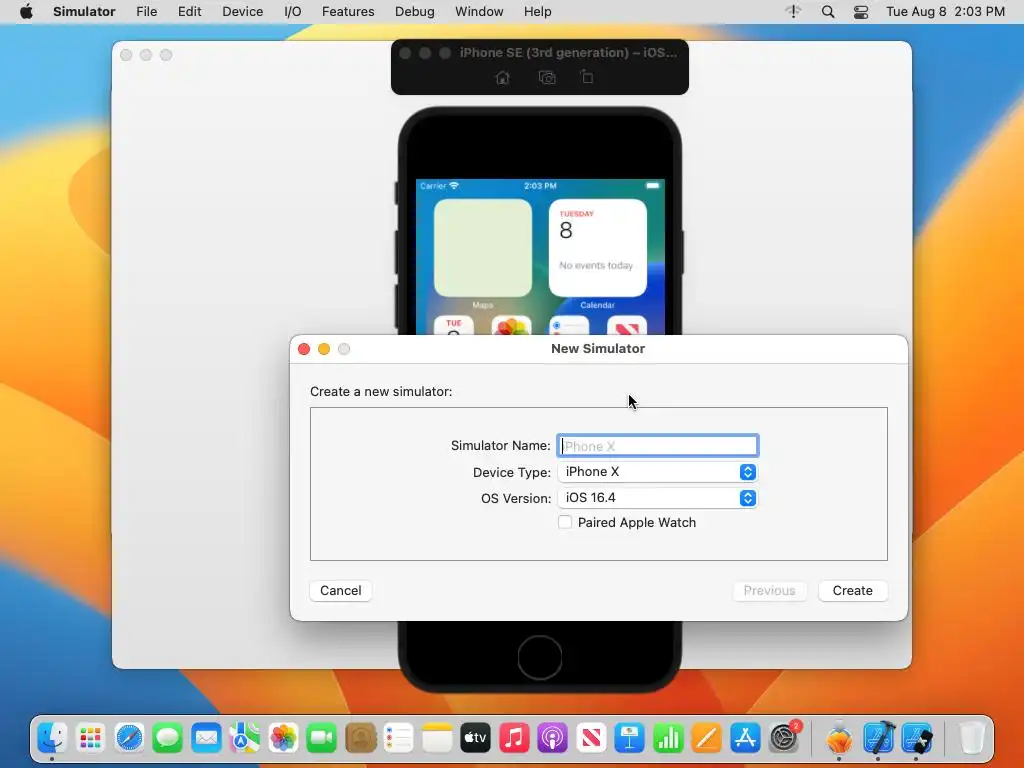Click the date and time in the menu bar

945,12
